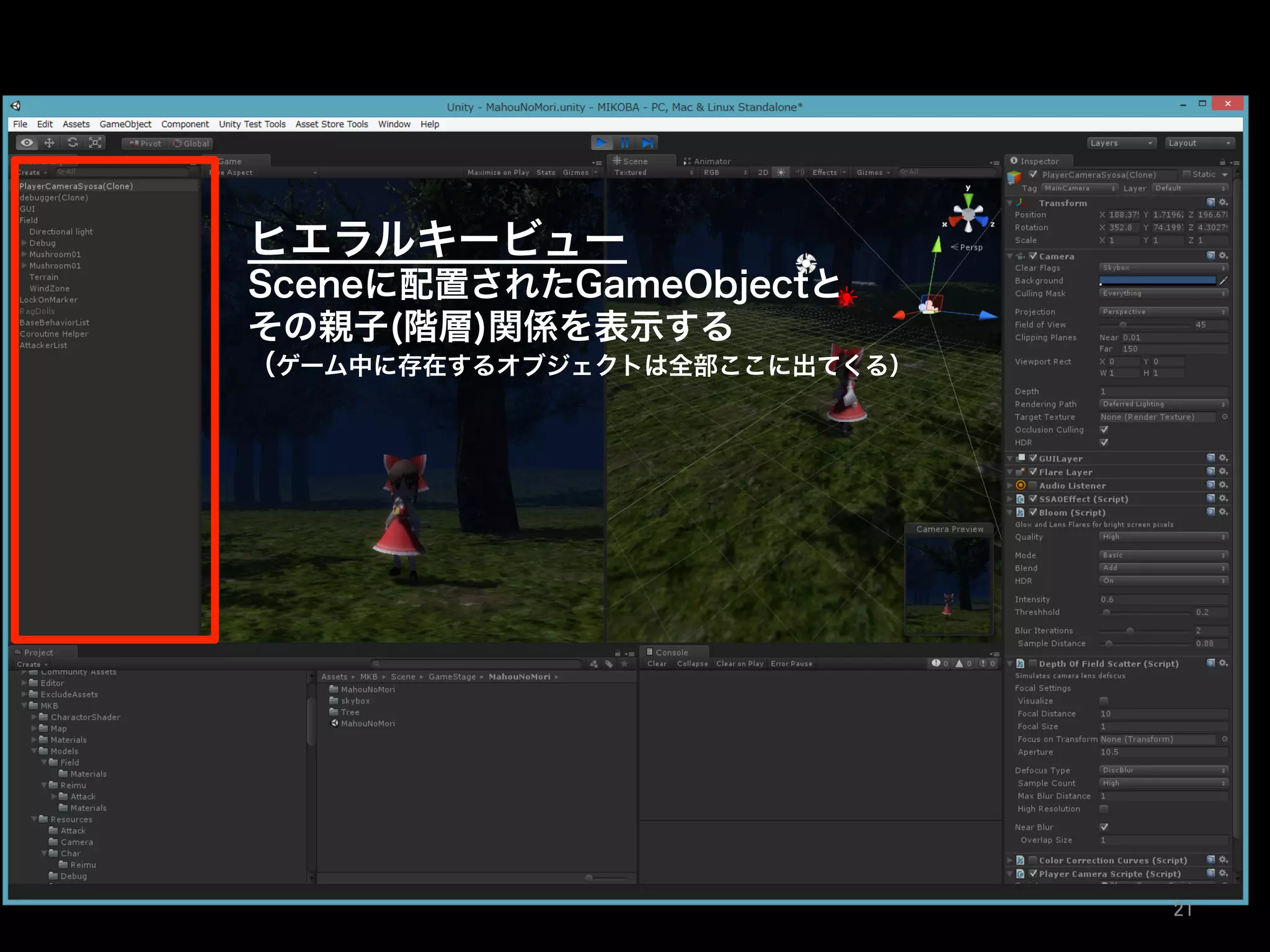The image size is (1270, 952).
Task: Open Flare Layer gear menu
Action: pos(1223,472)
